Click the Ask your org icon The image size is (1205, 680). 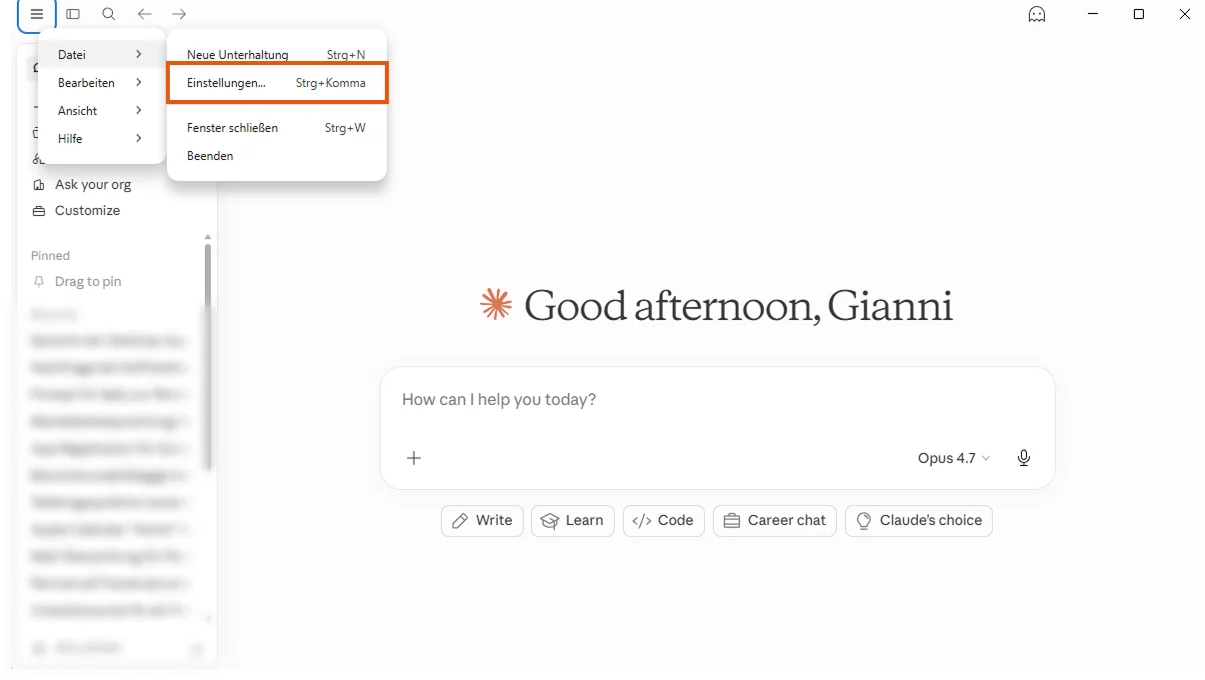point(39,185)
